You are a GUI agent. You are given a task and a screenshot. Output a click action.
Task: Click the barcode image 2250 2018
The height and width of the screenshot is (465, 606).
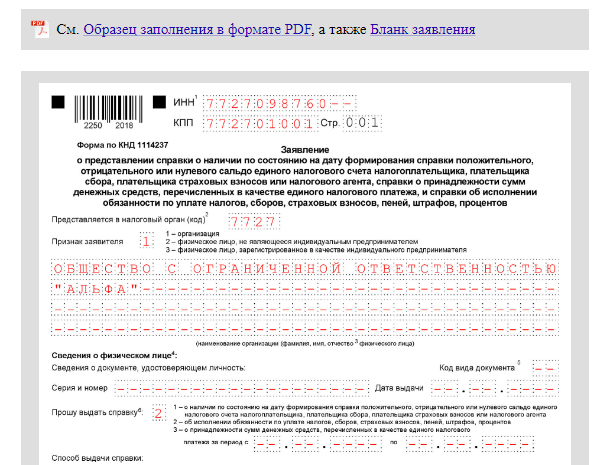108,112
